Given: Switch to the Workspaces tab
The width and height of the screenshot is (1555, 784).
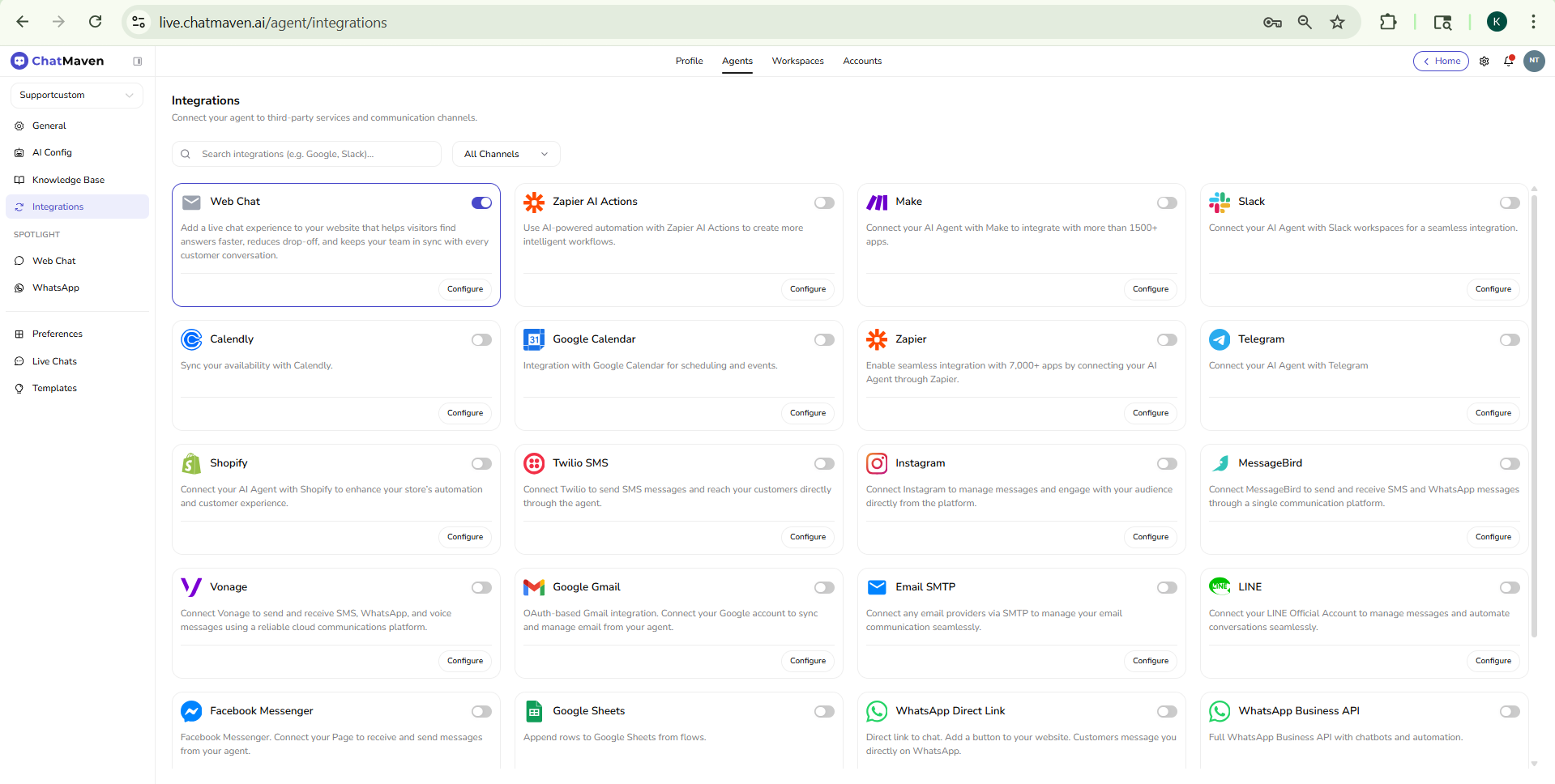Looking at the screenshot, I should point(797,61).
